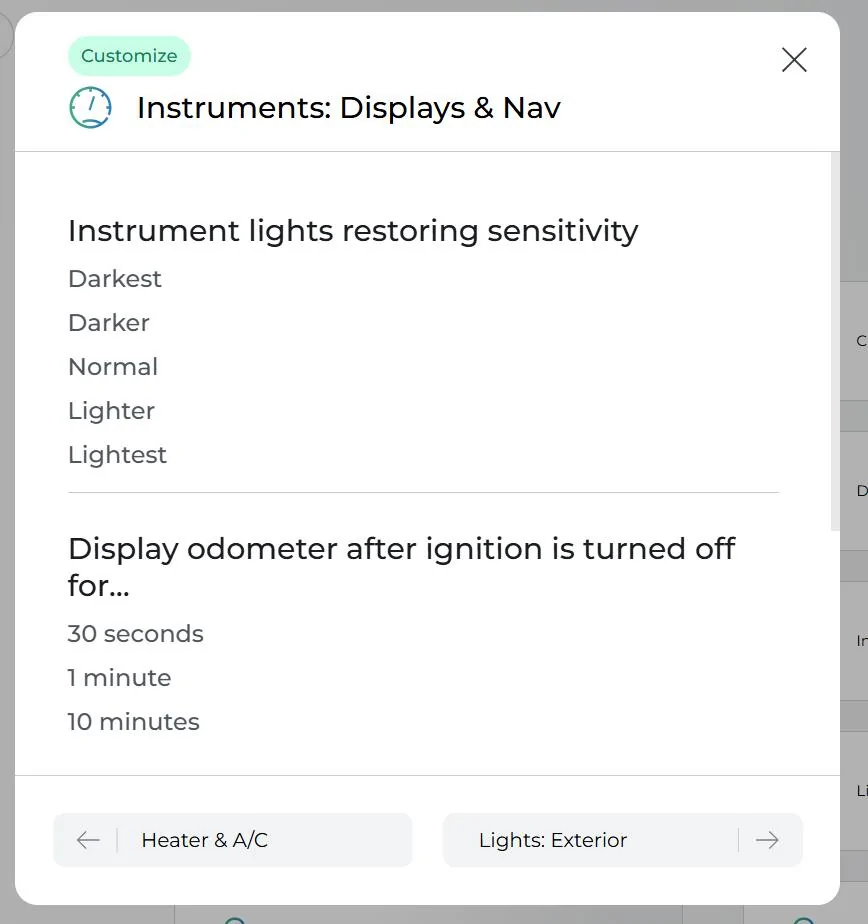Click the green Customize badge
The width and height of the screenshot is (868, 924).
[x=129, y=56]
